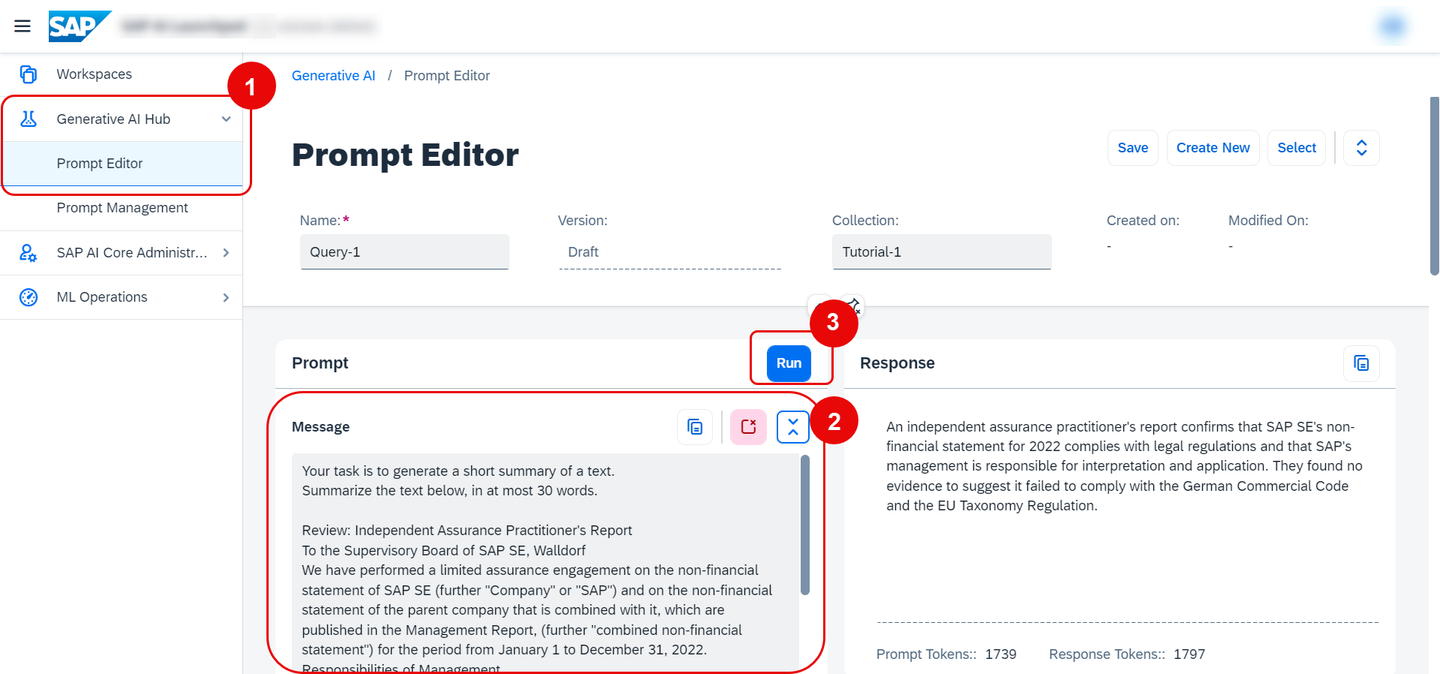Open the user avatar profile
Viewport: 1440px width, 674px height.
tap(1393, 26)
